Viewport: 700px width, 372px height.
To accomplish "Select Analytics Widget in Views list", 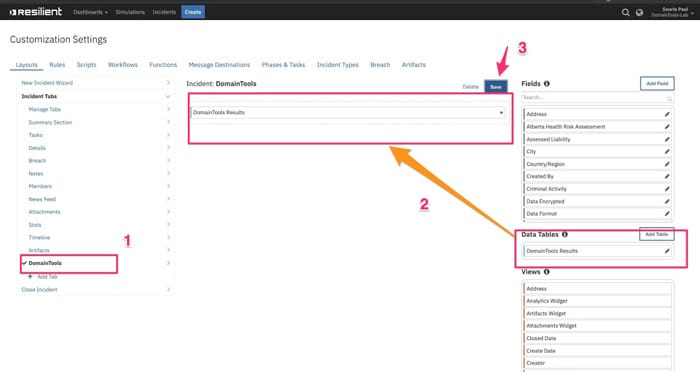I will tap(597, 301).
